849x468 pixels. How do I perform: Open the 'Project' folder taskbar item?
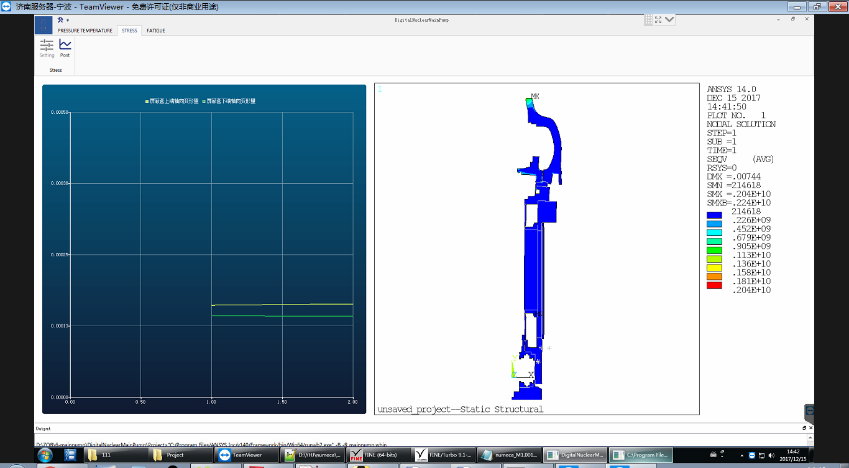click(178, 455)
